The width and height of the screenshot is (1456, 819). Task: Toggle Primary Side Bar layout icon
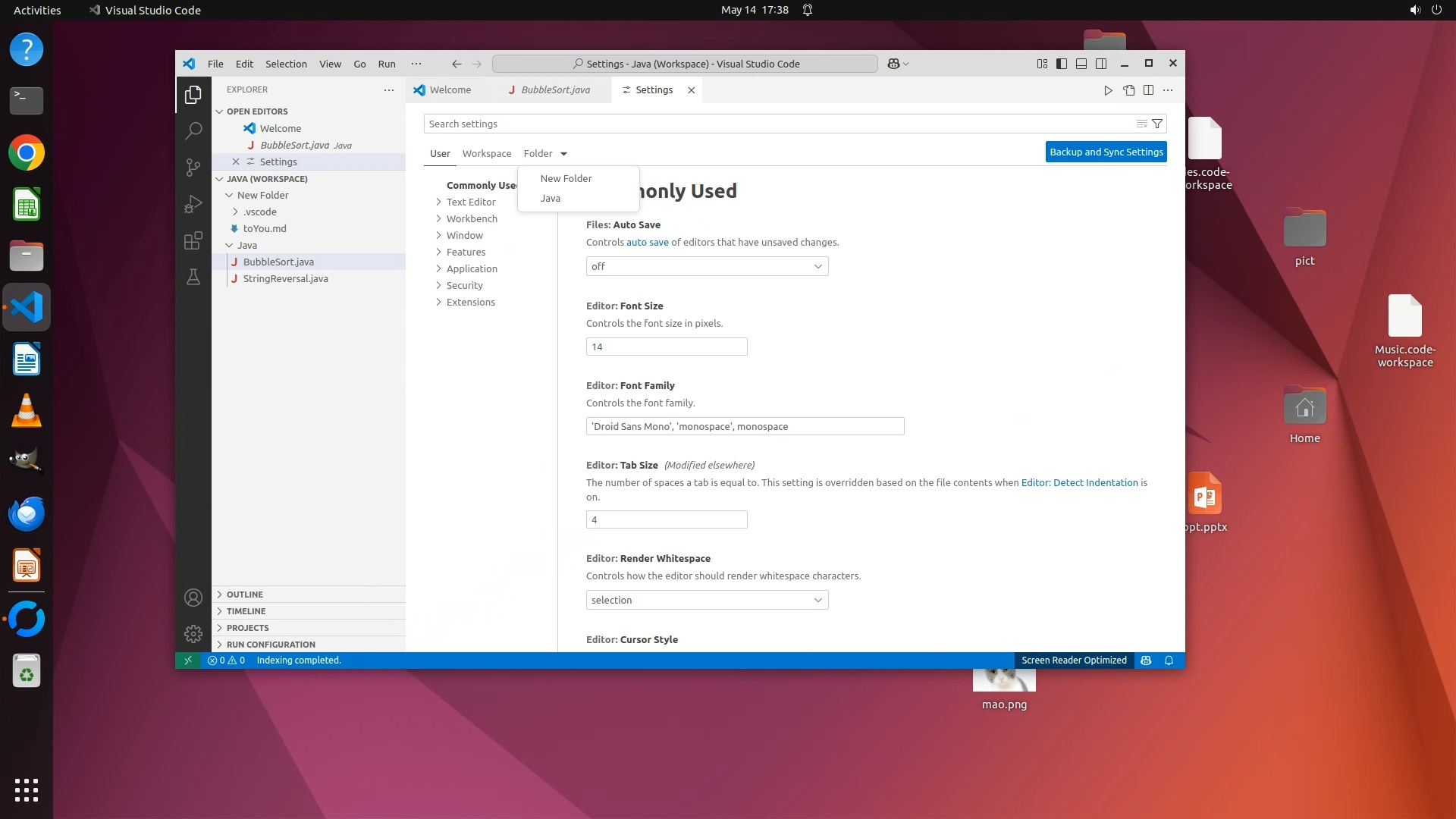coord(1062,64)
